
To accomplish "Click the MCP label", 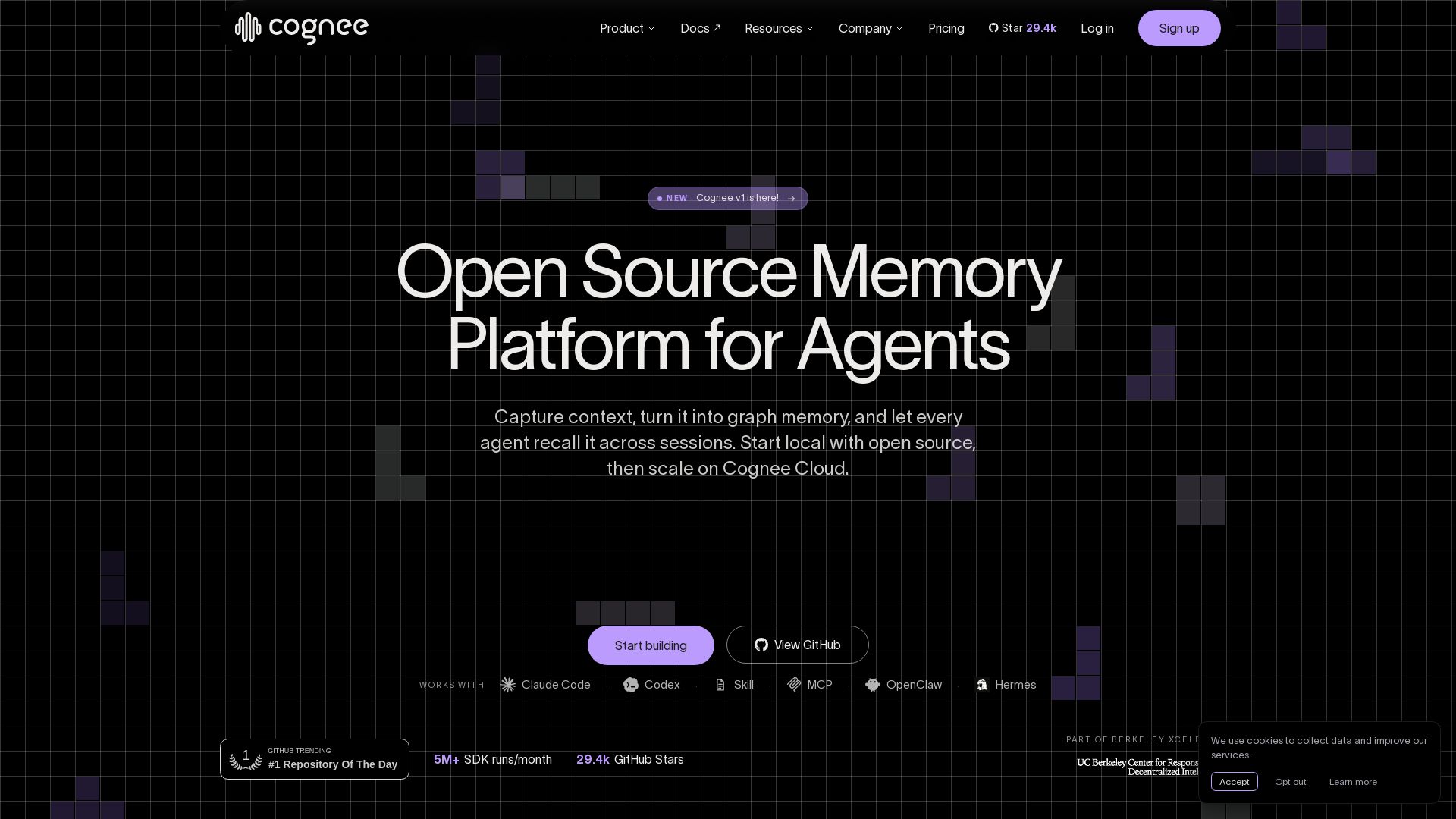I will tap(820, 685).
